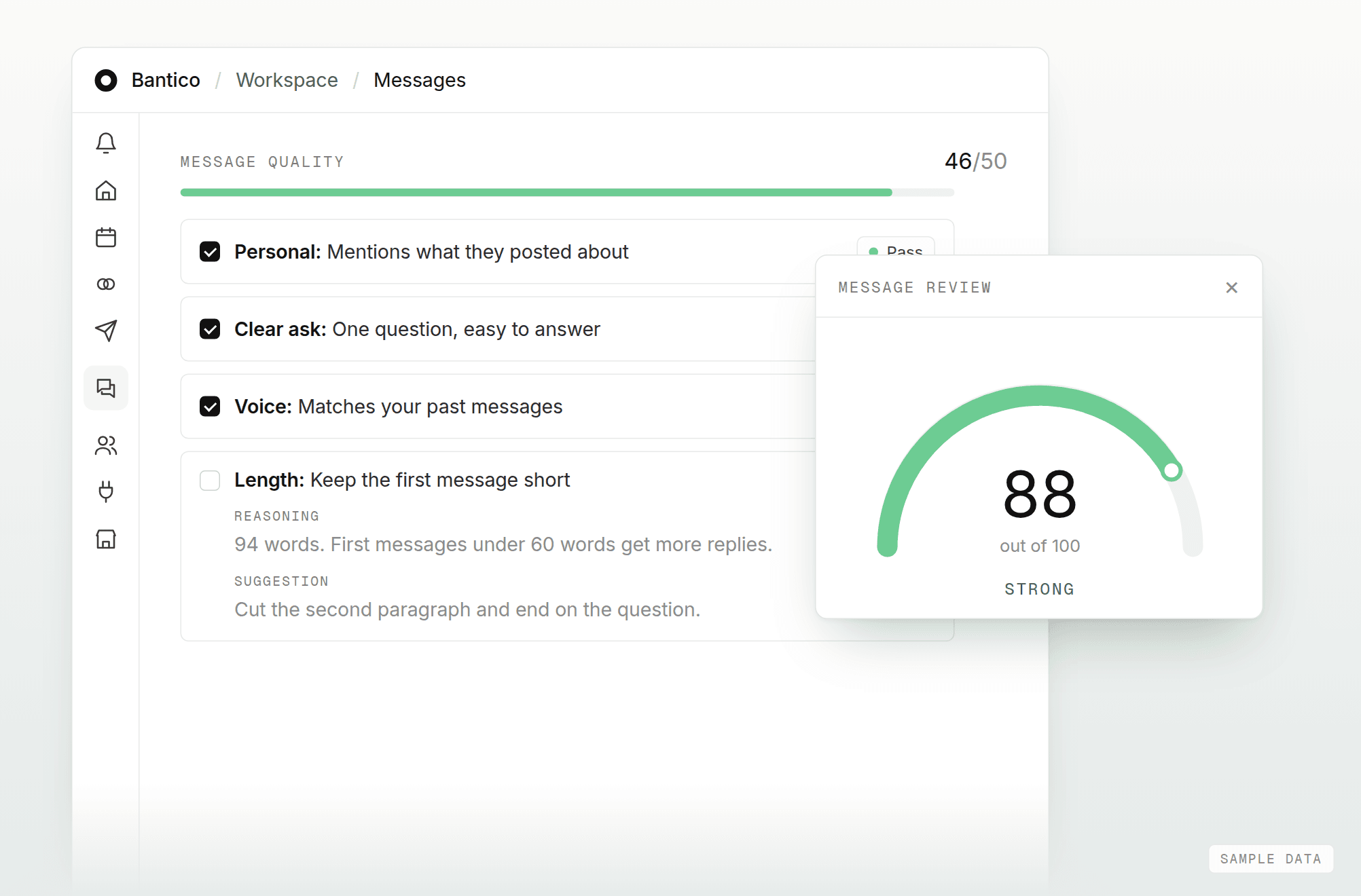Uncheck the Voice criterion checkbox

(210, 407)
